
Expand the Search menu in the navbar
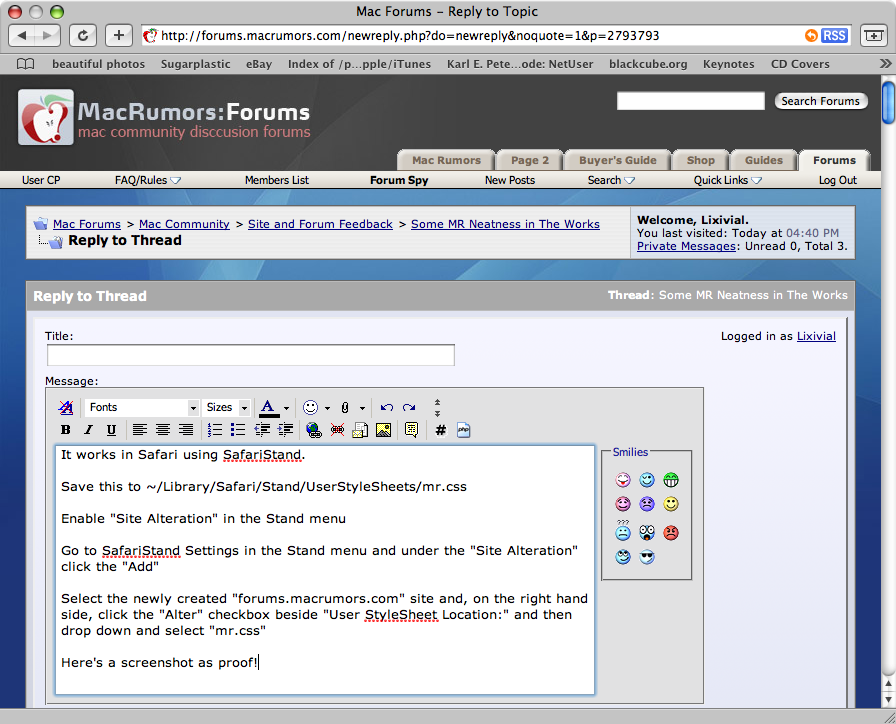(611, 180)
